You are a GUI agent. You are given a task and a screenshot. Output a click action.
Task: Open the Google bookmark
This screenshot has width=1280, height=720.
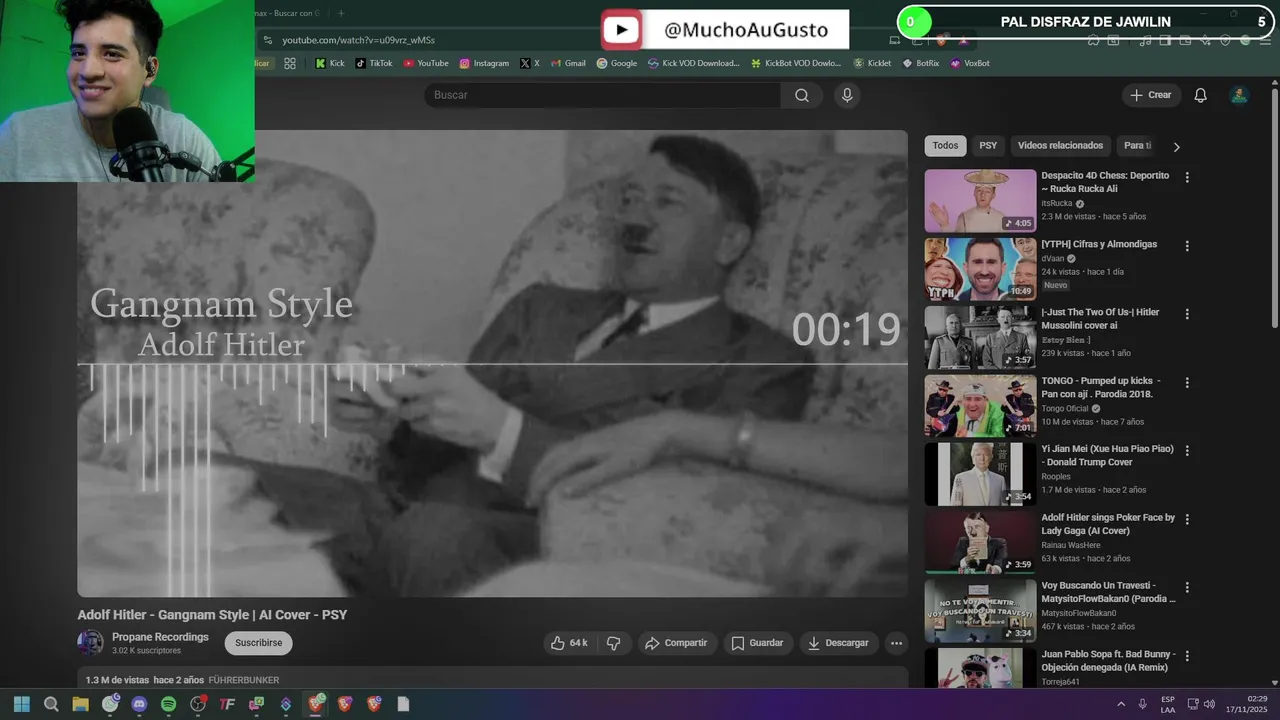[x=616, y=63]
